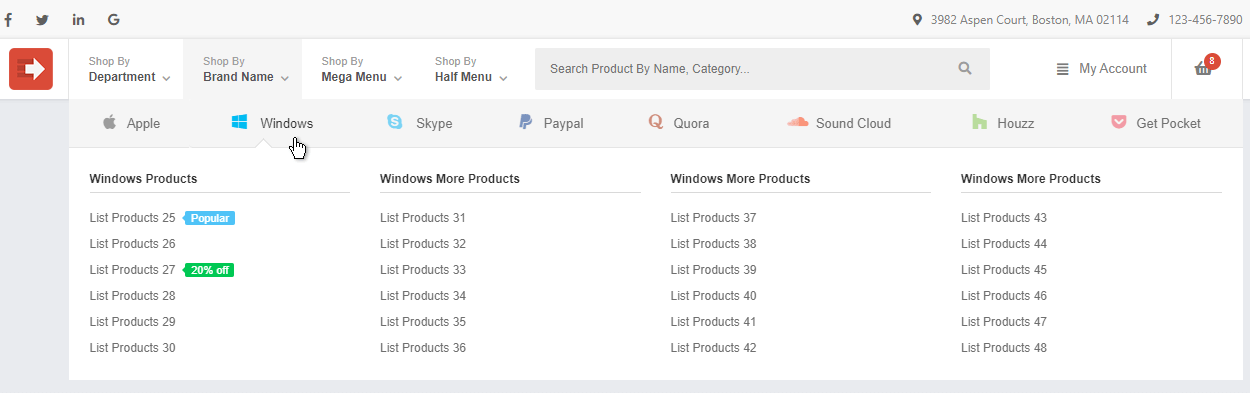The image size is (1250, 393).
Task: Open List Products 27 link
Action: point(132,270)
